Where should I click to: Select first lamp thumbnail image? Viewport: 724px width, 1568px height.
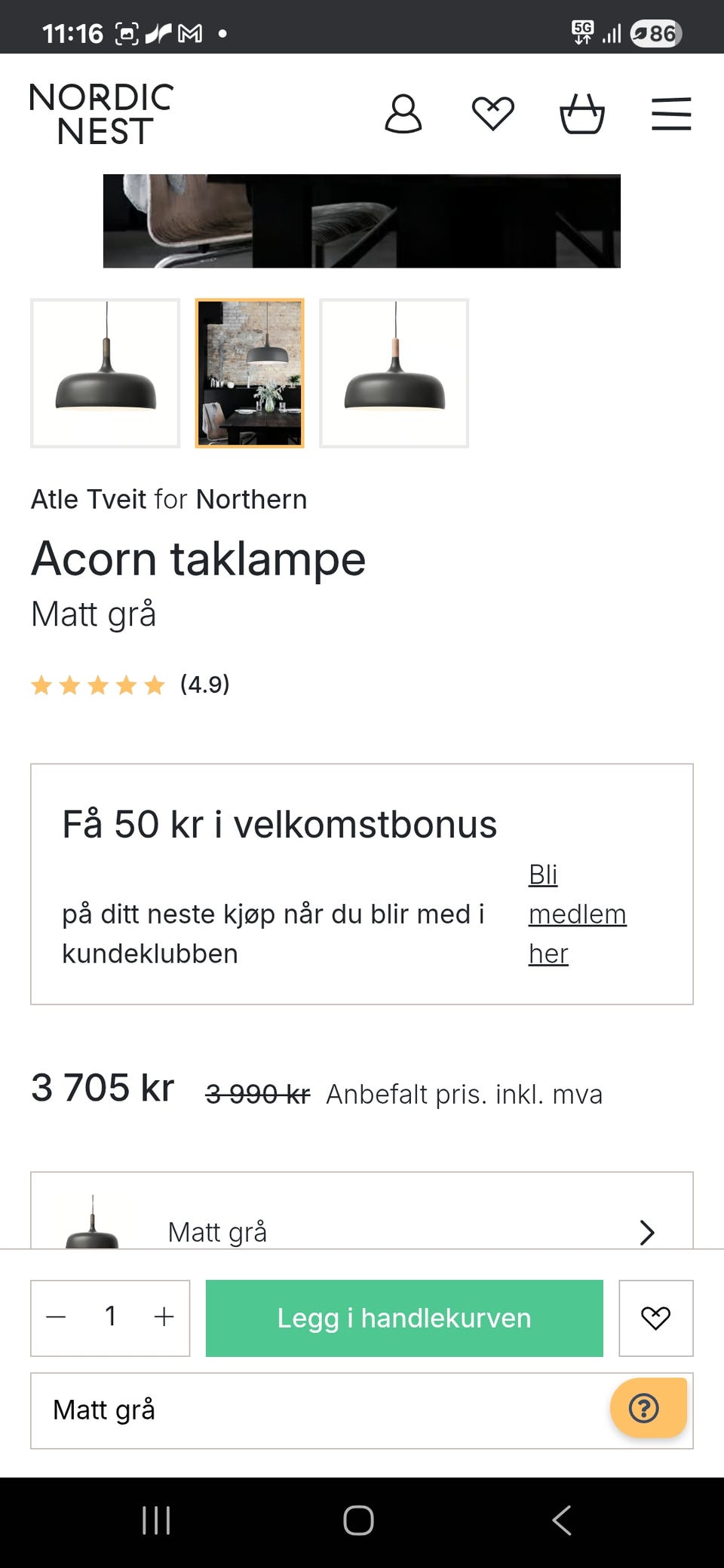[x=106, y=373]
